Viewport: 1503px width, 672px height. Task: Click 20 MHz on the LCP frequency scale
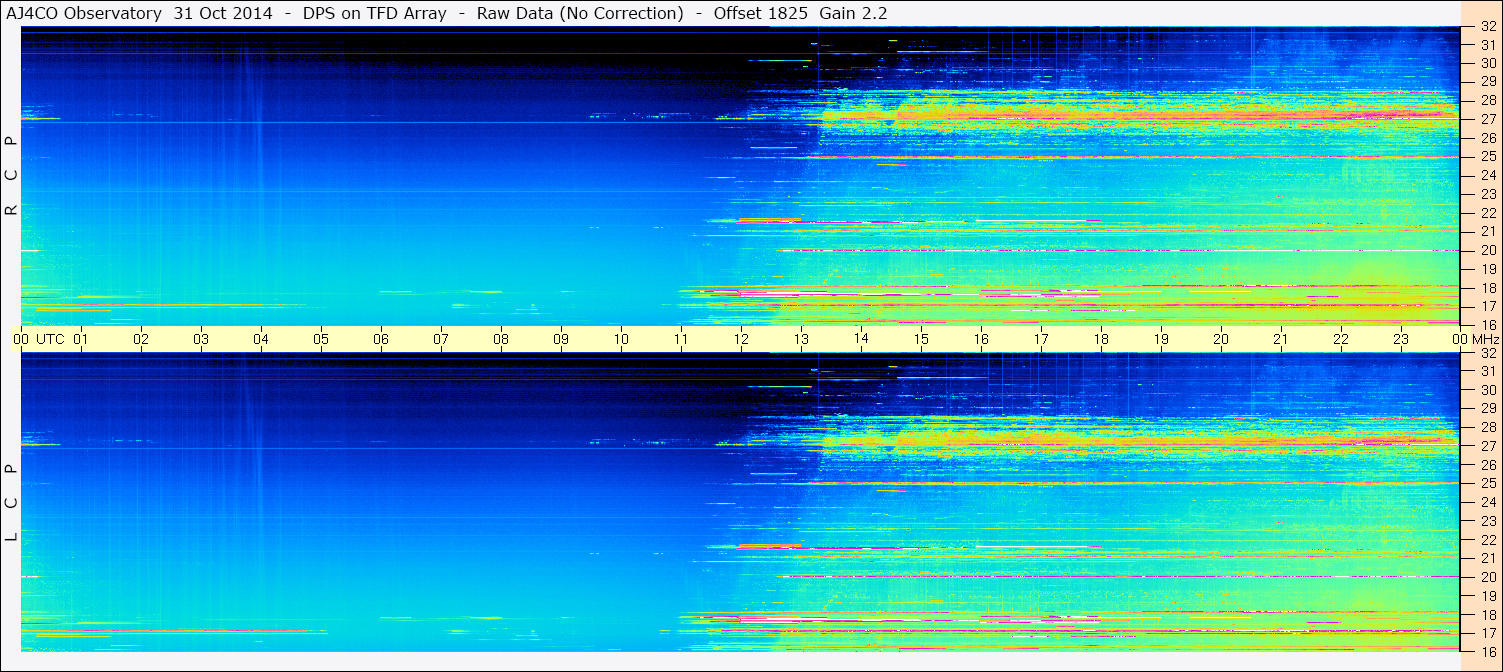click(1487, 577)
